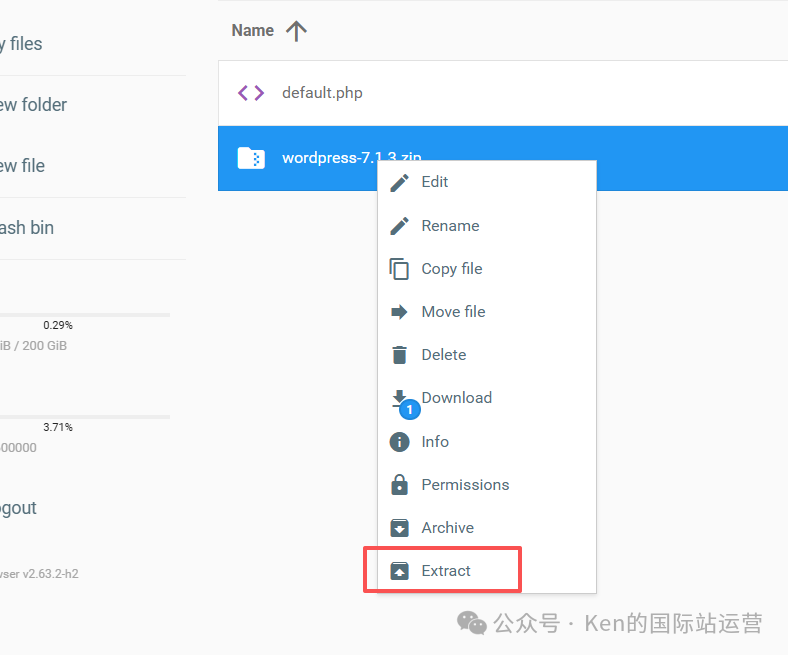Click the code brackets icon of default.php
The height and width of the screenshot is (655, 788).
(251, 93)
